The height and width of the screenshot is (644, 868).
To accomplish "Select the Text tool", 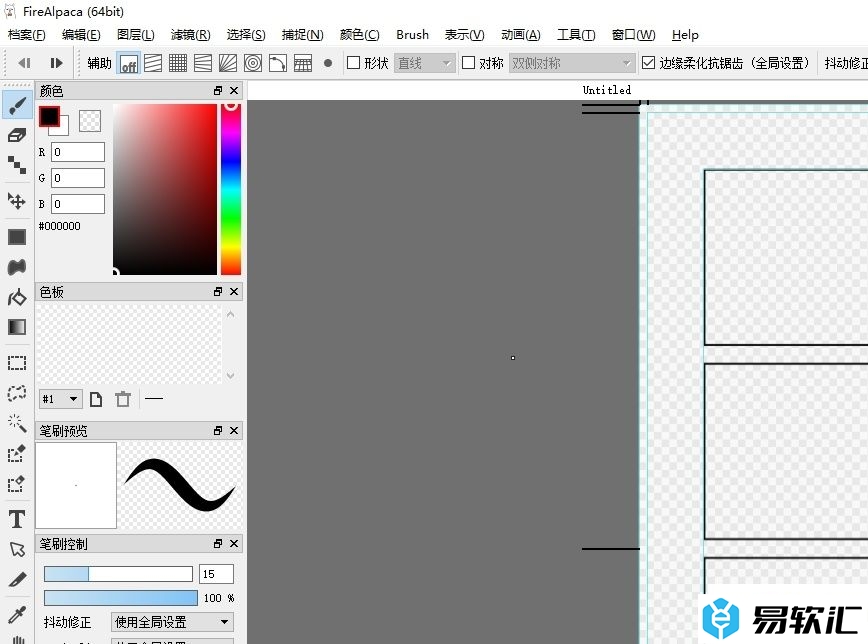I will point(17,519).
